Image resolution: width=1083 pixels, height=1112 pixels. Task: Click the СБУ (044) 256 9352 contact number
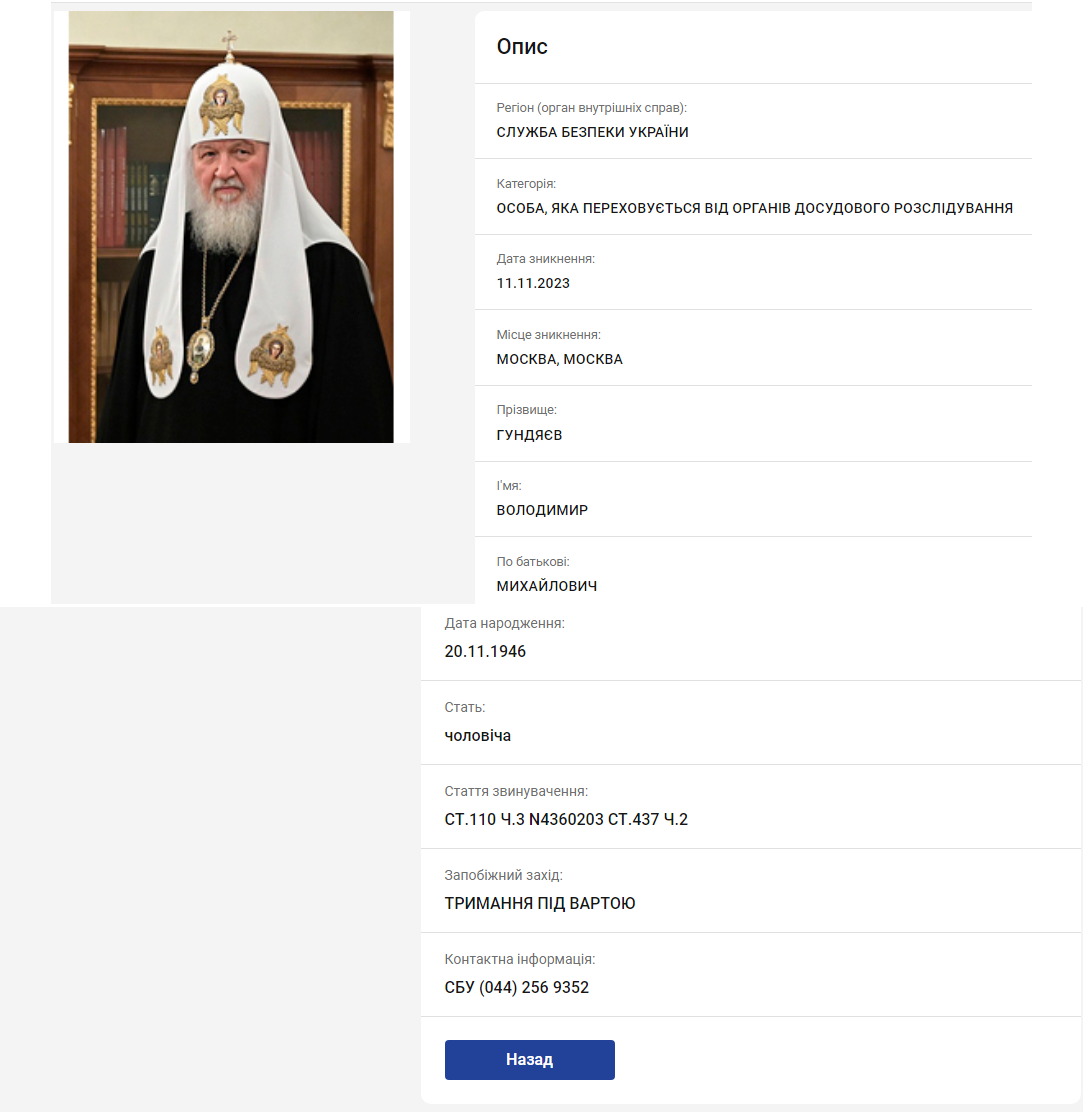click(516, 988)
